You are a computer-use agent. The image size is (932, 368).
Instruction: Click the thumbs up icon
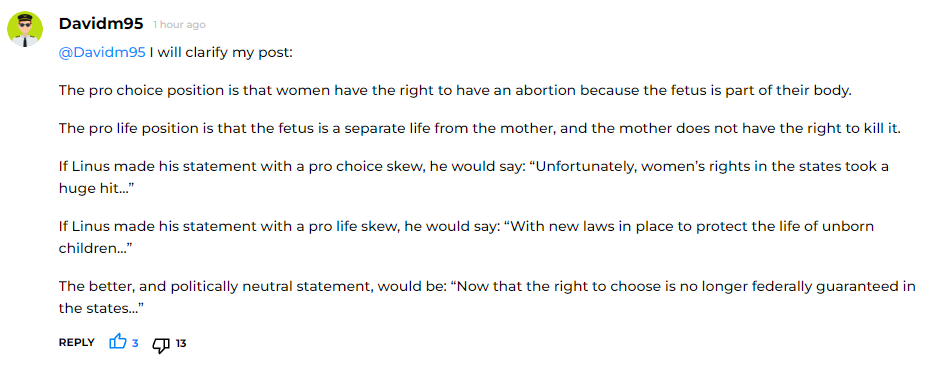click(118, 342)
